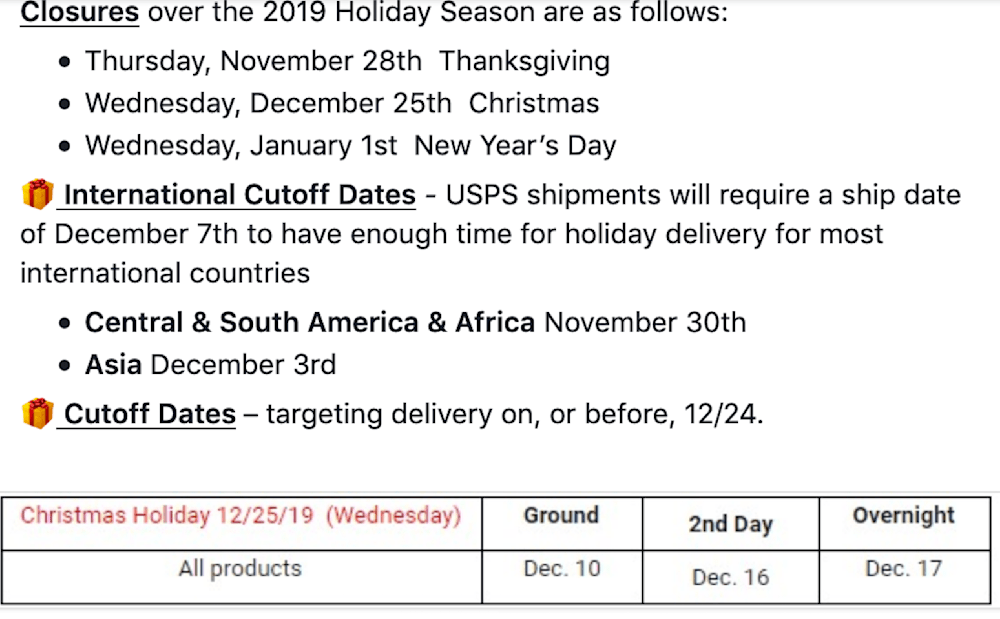The width and height of the screenshot is (1000, 619).
Task: Select the bold Asia label
Action: tap(113, 365)
